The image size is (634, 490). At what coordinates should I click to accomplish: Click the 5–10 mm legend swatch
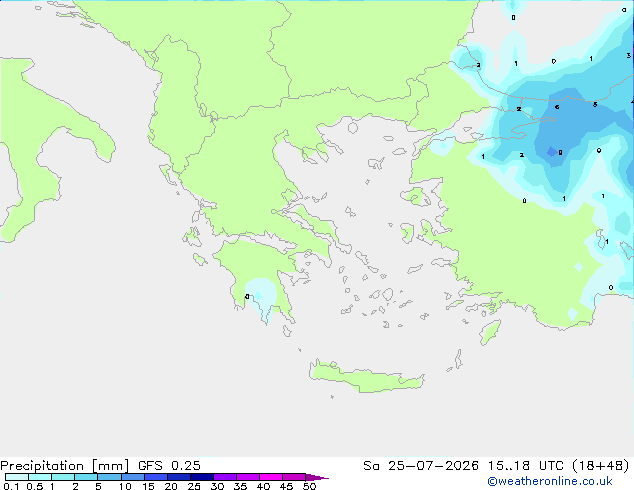tap(109, 477)
